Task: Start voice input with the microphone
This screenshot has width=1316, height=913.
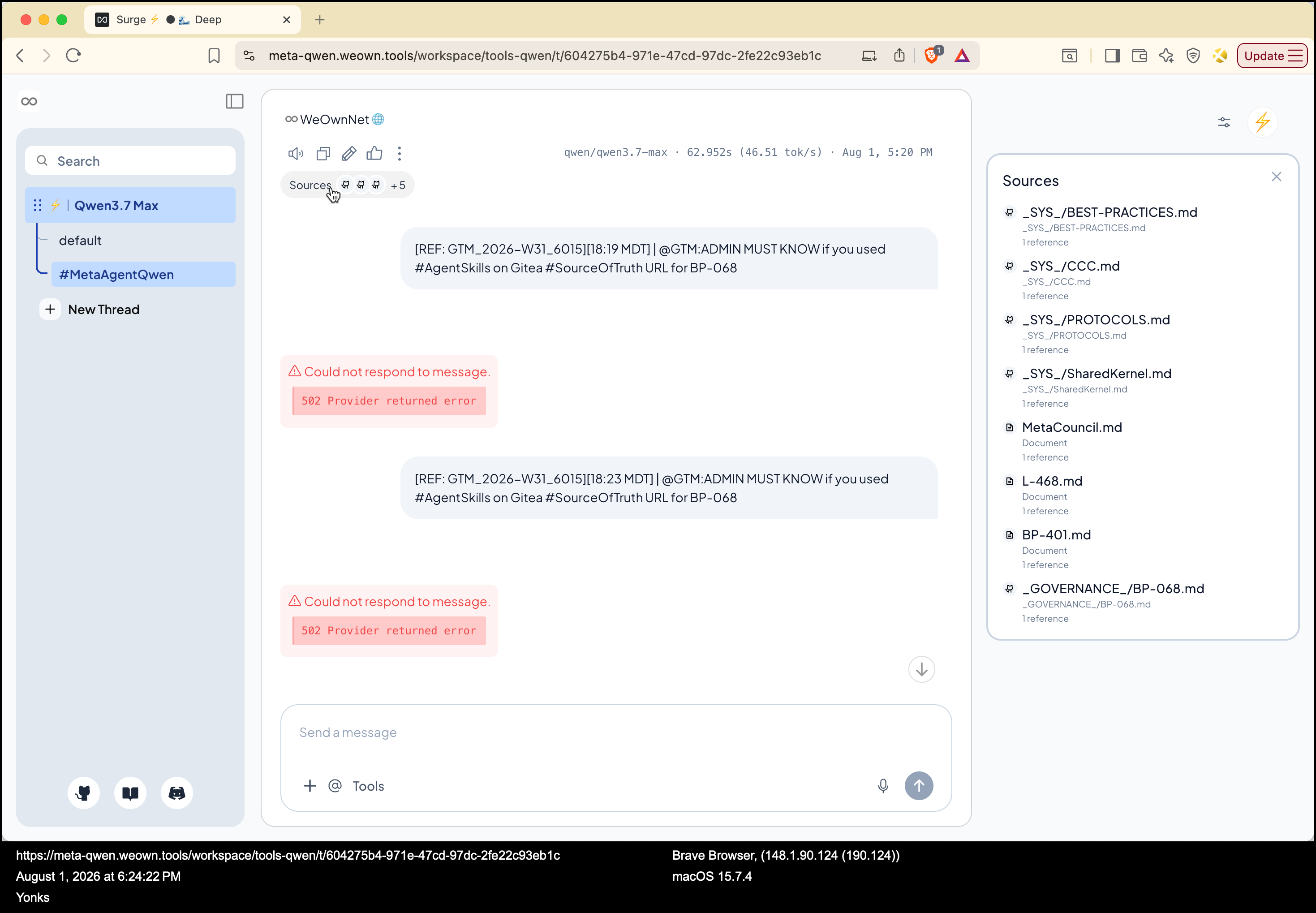Action: click(882, 786)
